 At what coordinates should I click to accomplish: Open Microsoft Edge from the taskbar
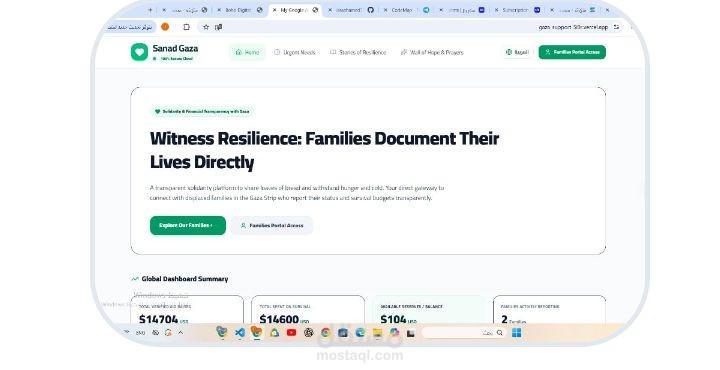click(360, 333)
